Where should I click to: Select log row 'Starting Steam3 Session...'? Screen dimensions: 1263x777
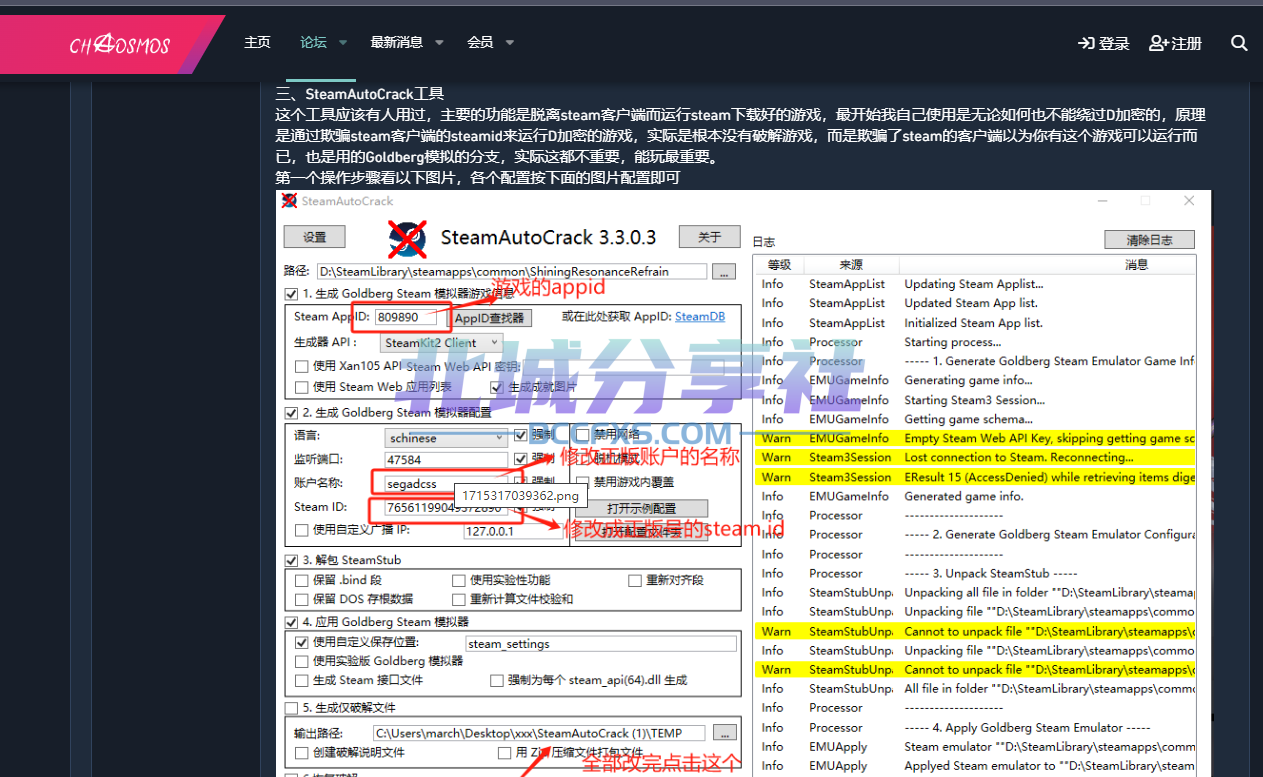coord(975,400)
